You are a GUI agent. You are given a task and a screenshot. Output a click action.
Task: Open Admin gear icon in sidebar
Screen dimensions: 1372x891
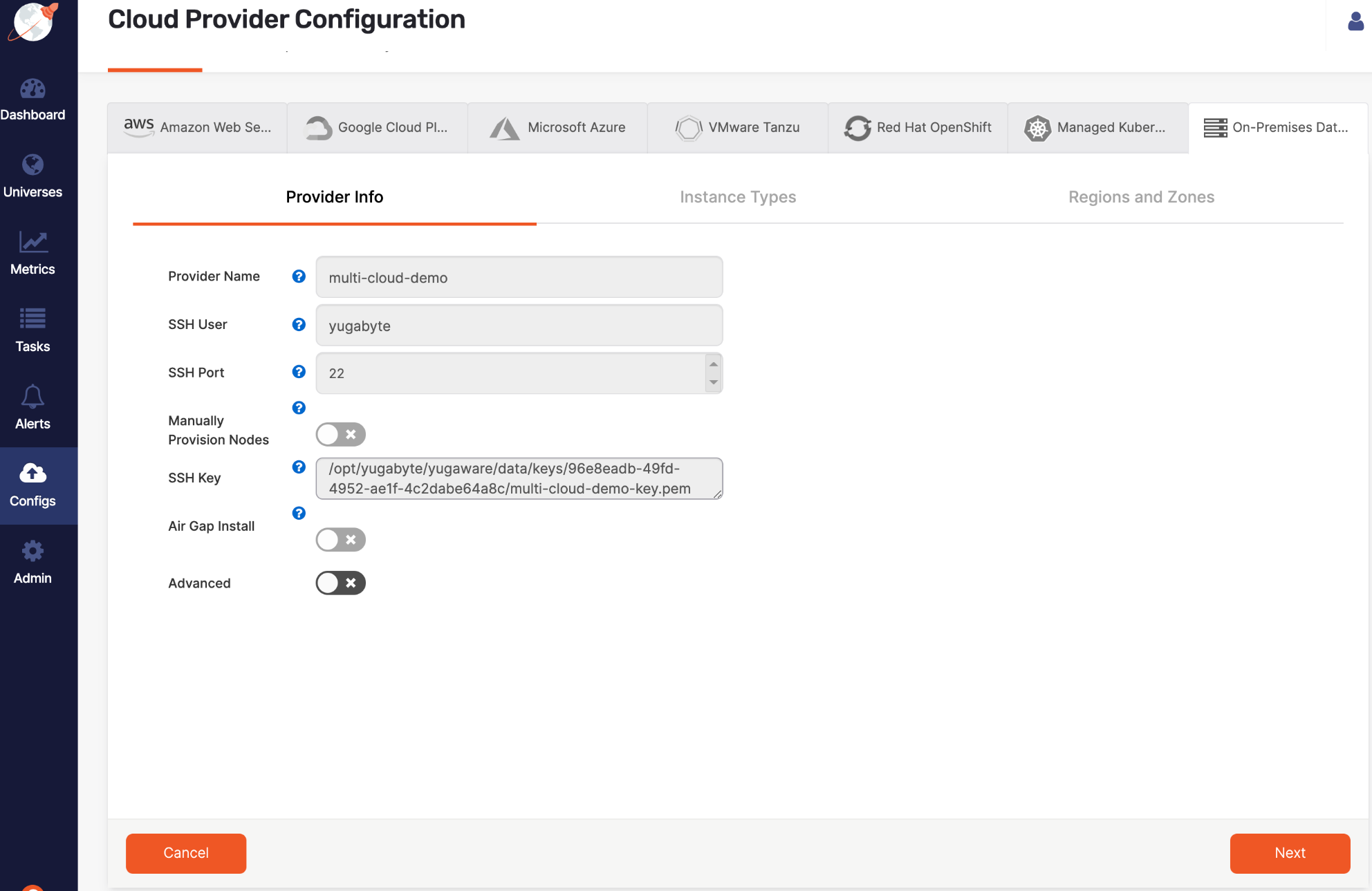(33, 551)
